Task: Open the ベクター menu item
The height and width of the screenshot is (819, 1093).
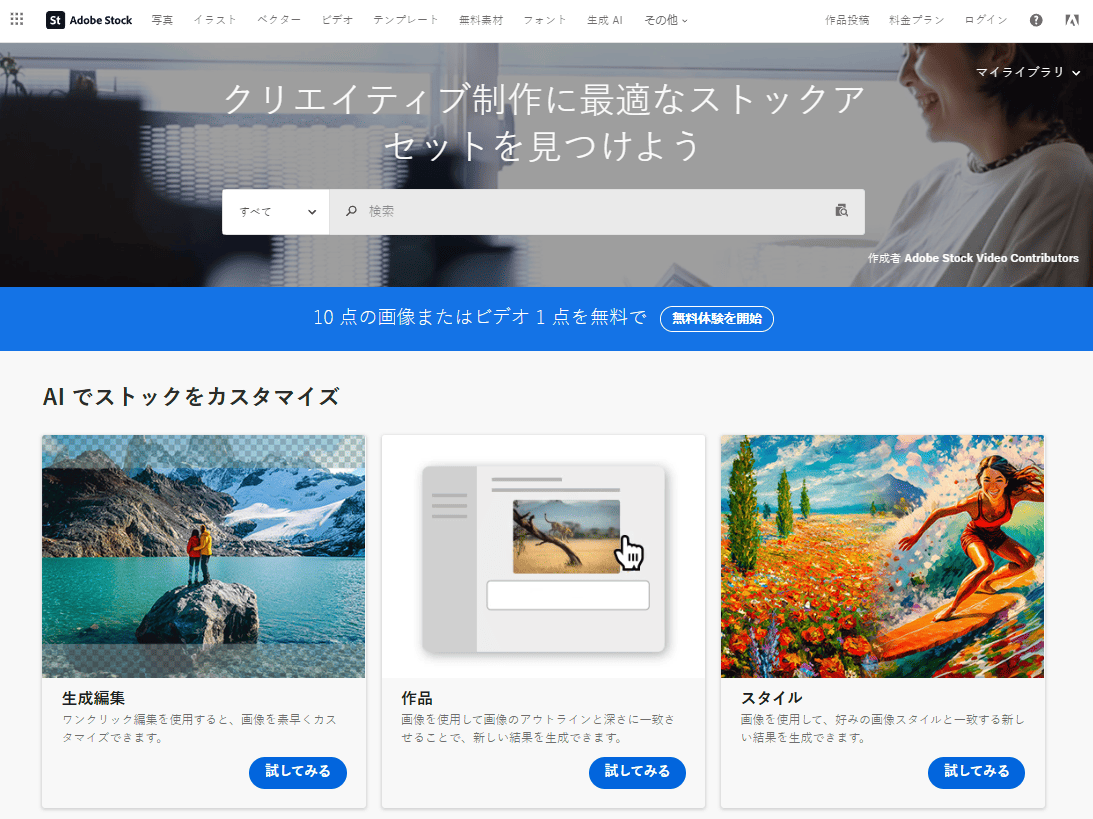Action: (279, 20)
